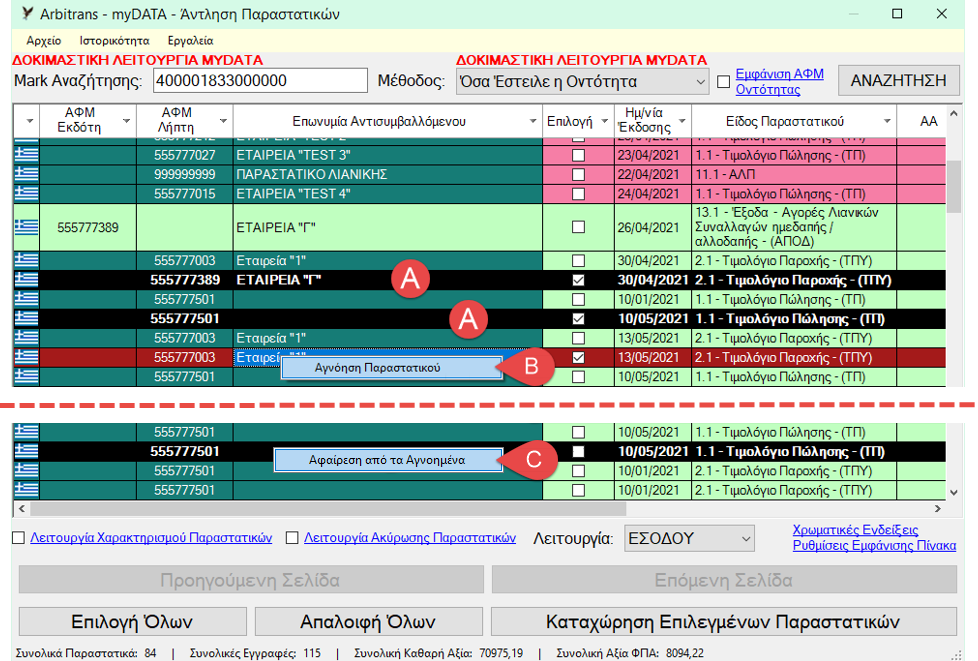This screenshot has width=978, height=661.
Task: Tick the checkbox in ΠΑΡΑΣΤΑΤΙΚΟ ΛΙΑΝΙΚΗΣ row
Action: click(578, 174)
